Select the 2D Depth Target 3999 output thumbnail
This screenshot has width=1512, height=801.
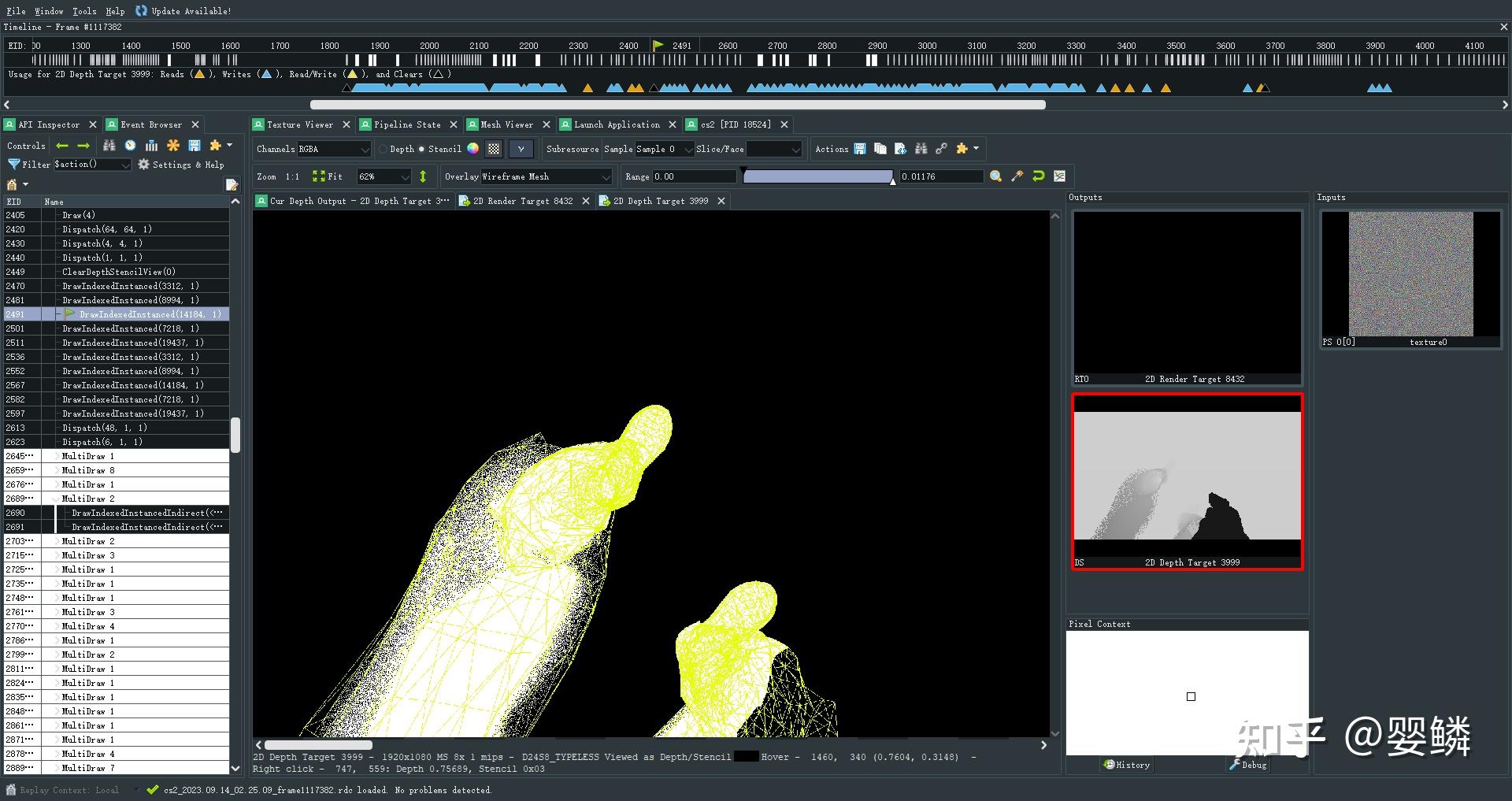pos(1187,481)
